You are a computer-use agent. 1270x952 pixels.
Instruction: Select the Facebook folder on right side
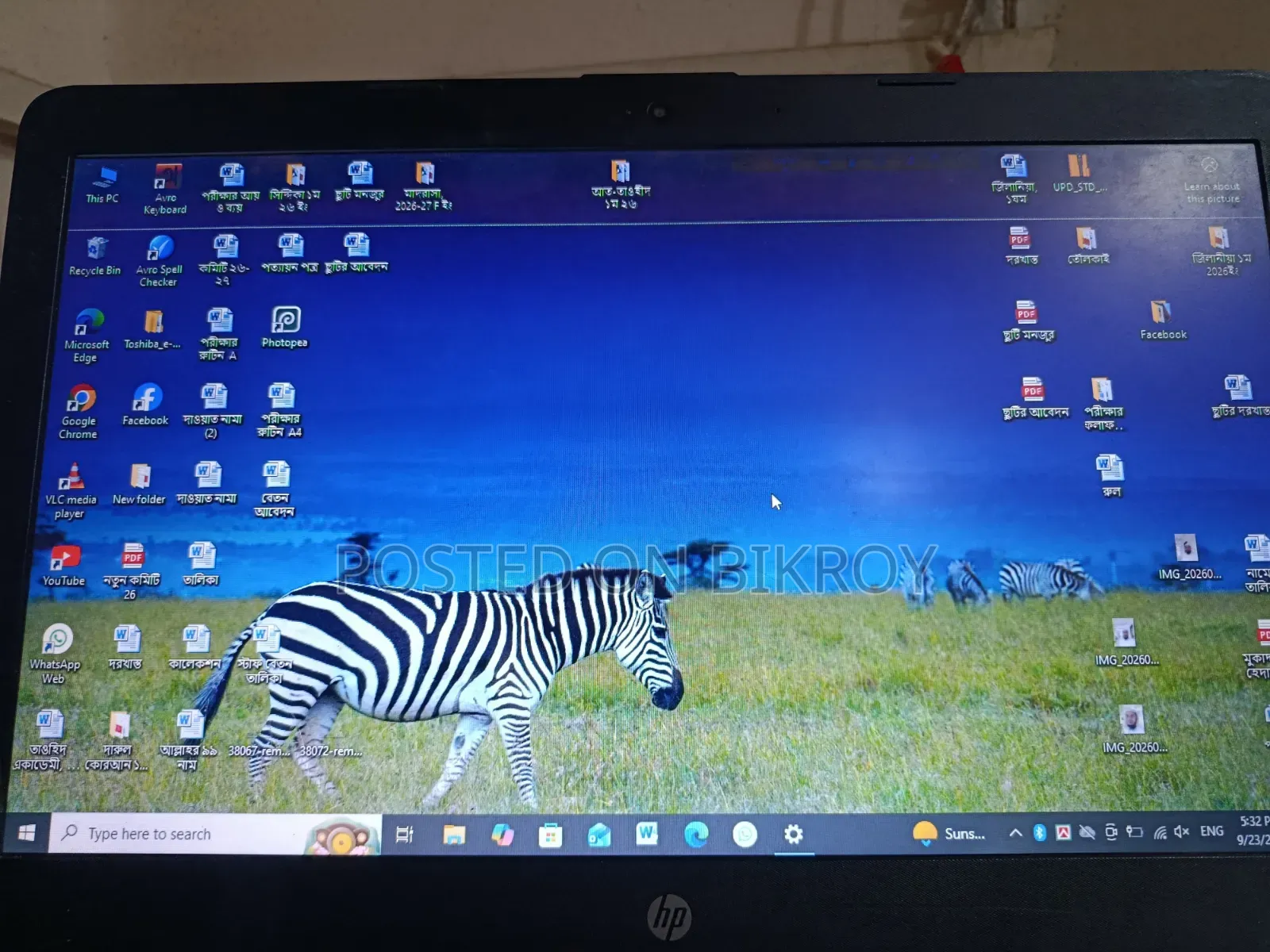[1163, 320]
